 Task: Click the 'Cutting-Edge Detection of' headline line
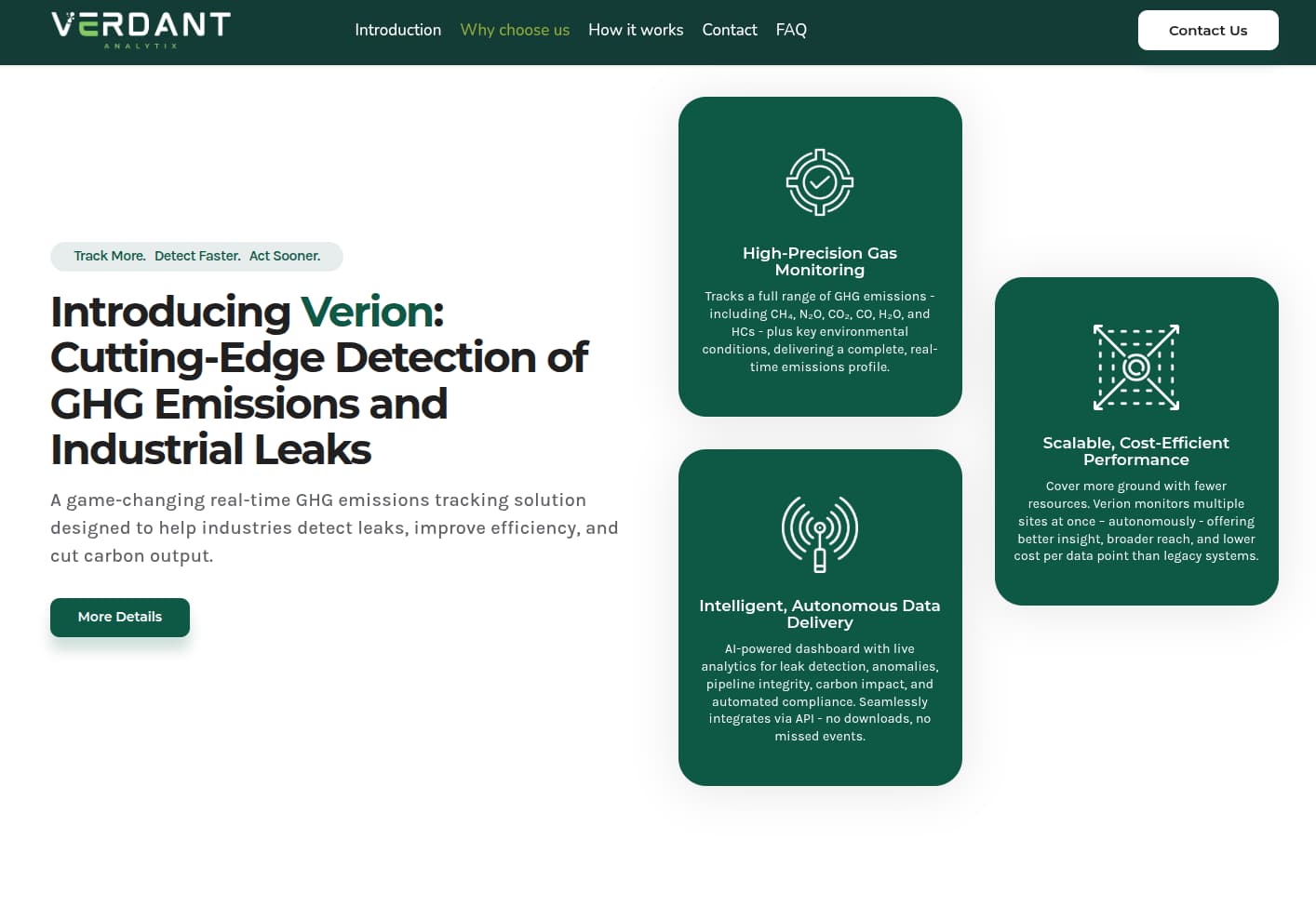[319, 358]
